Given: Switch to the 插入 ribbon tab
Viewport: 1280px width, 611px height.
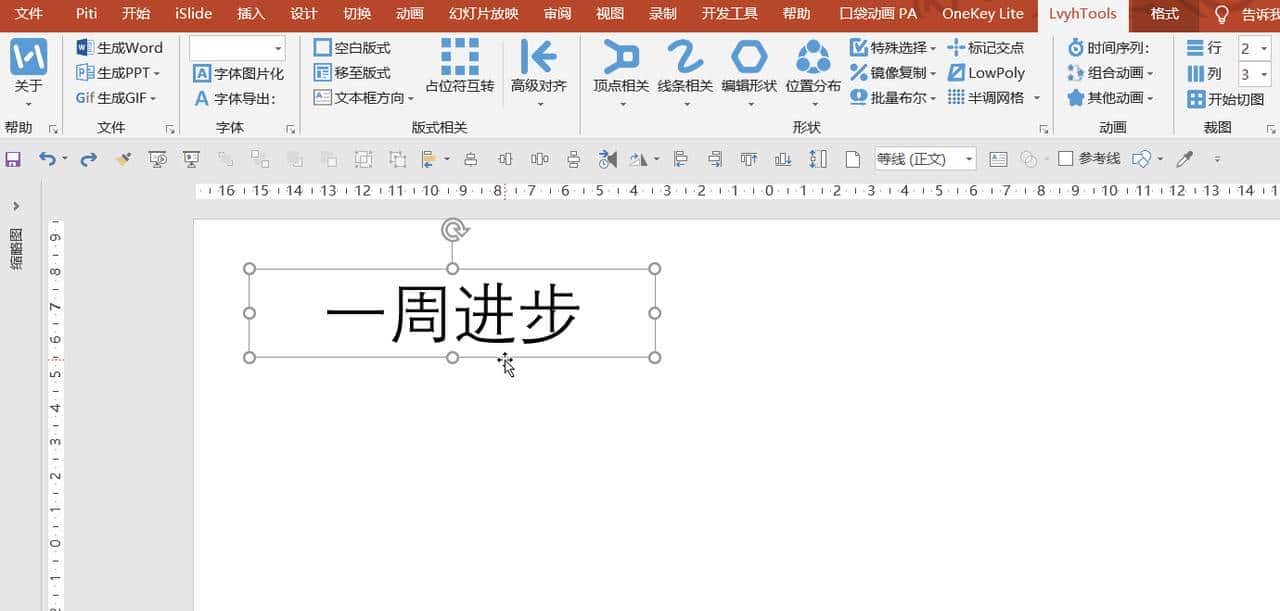Looking at the screenshot, I should 250,14.
